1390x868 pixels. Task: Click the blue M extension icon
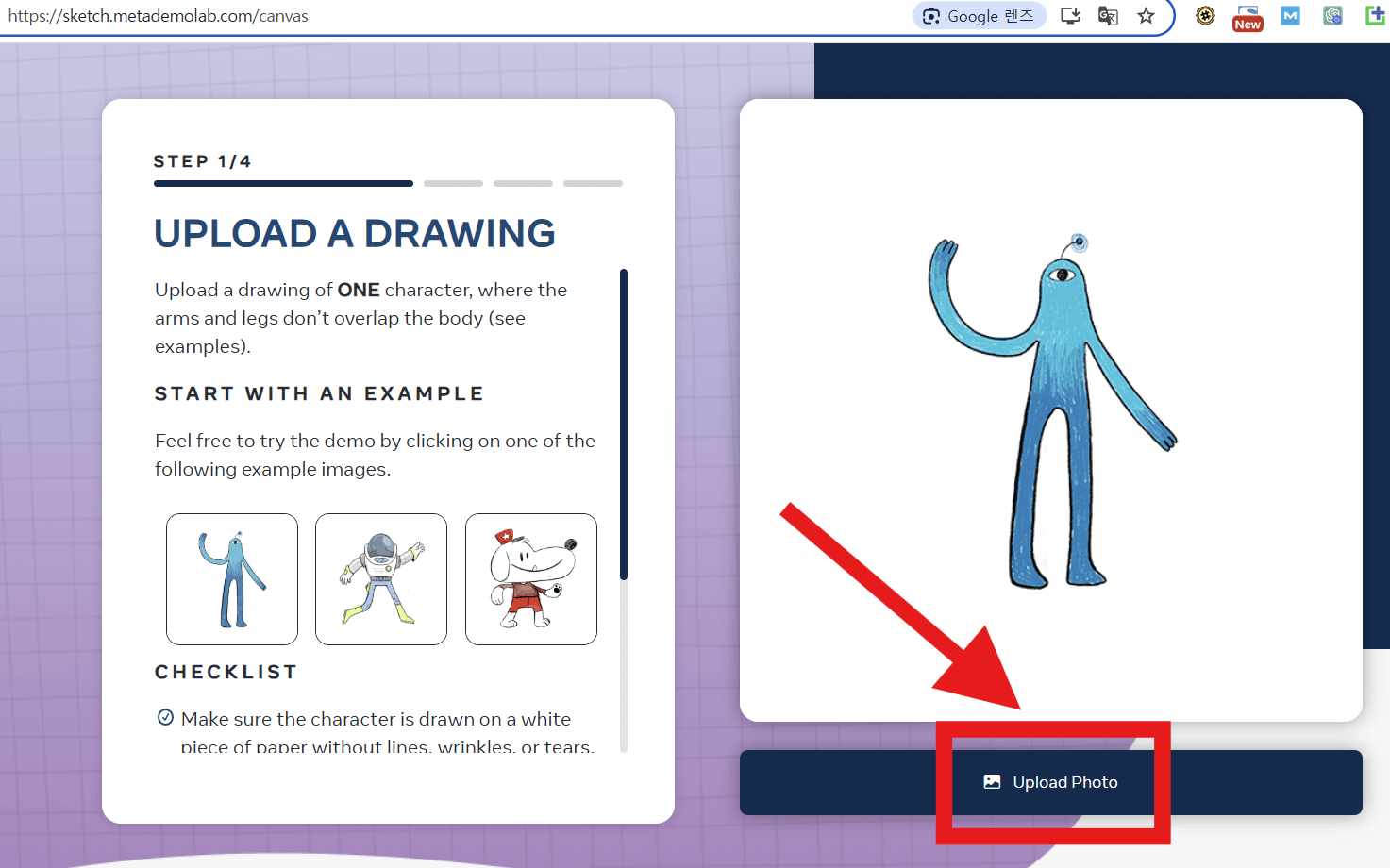[x=1290, y=16]
